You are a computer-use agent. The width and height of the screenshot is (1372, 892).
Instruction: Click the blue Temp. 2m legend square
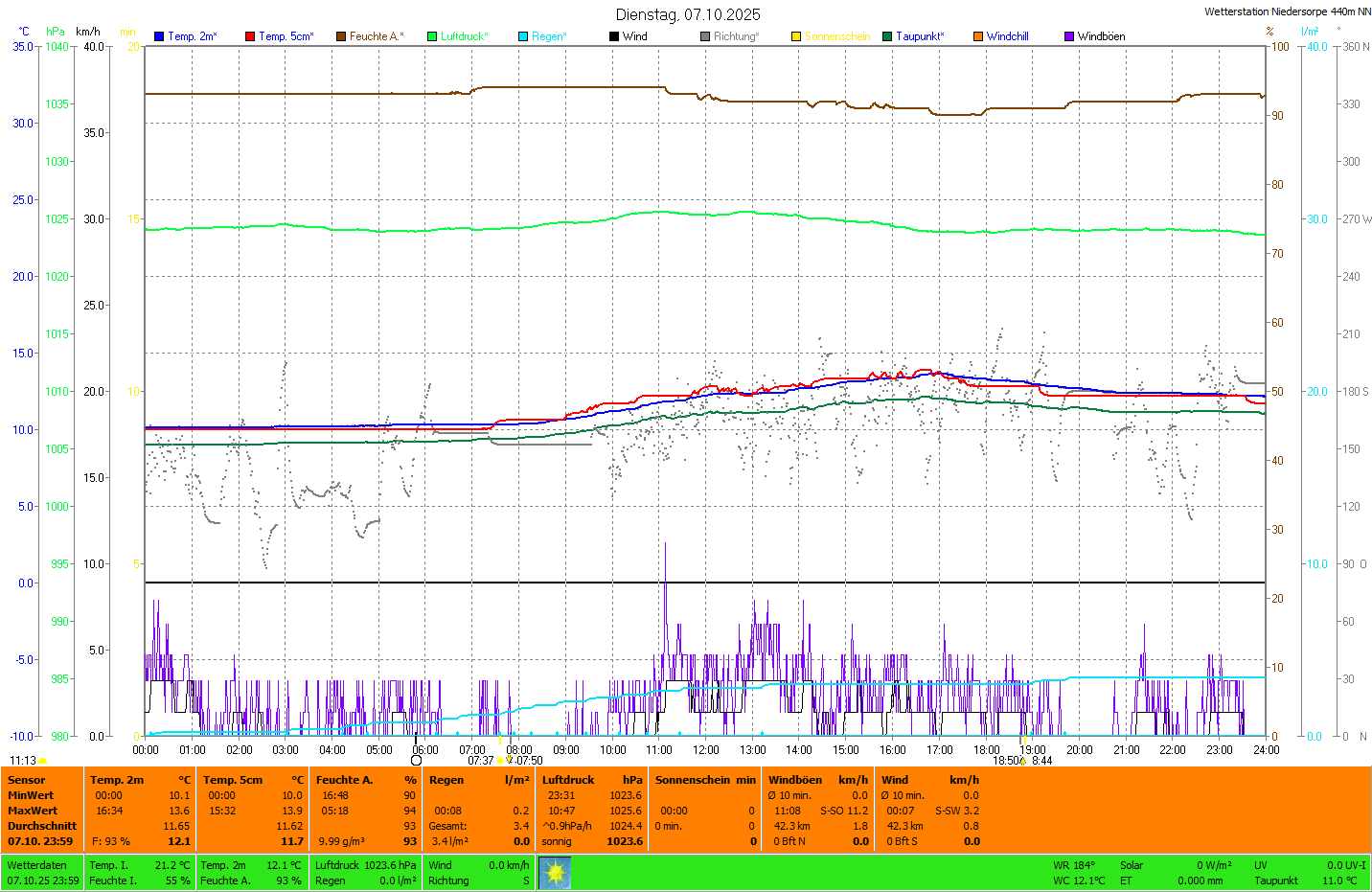[x=159, y=36]
